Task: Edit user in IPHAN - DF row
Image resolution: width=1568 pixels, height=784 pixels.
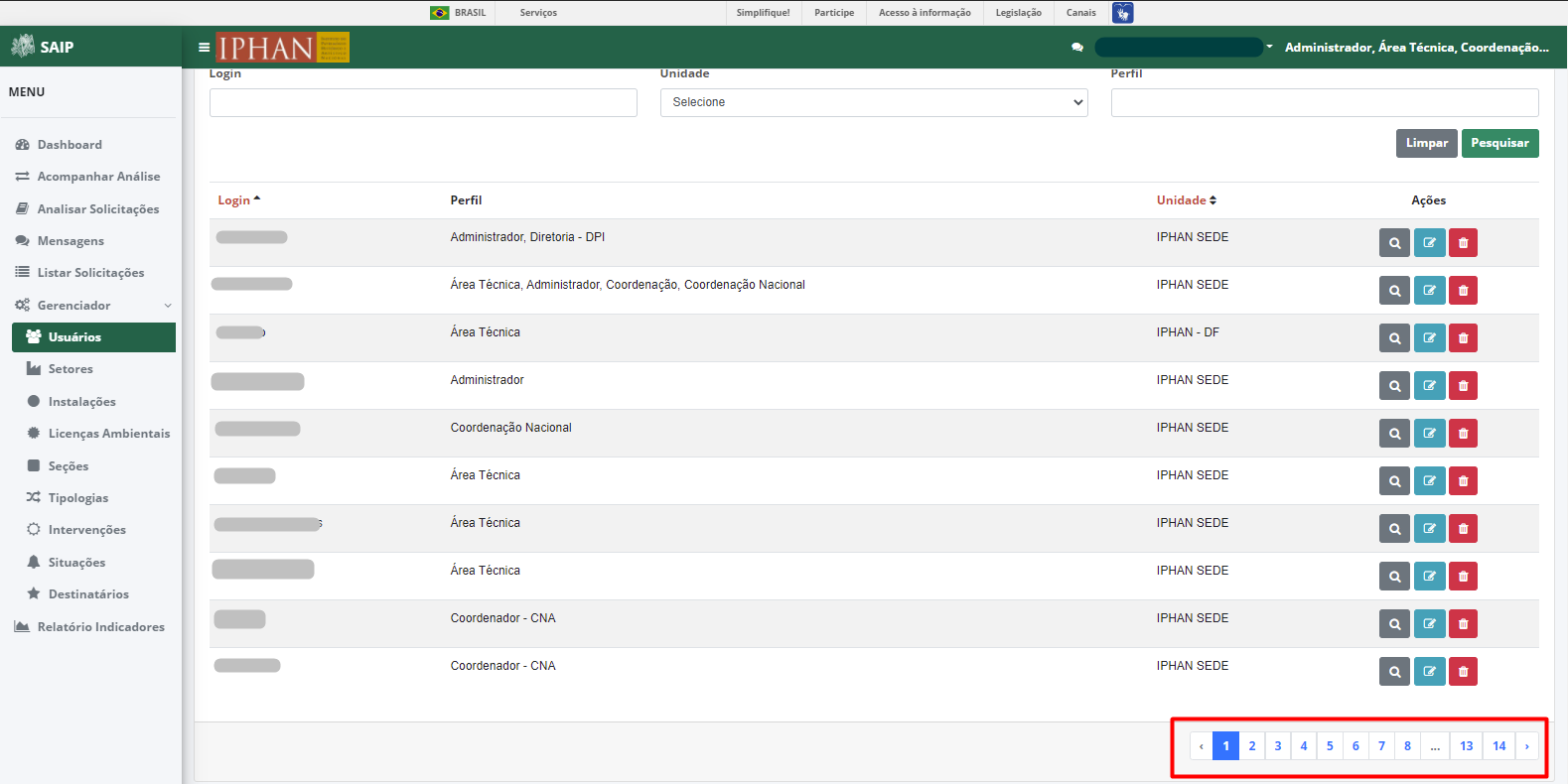Action: click(x=1429, y=338)
